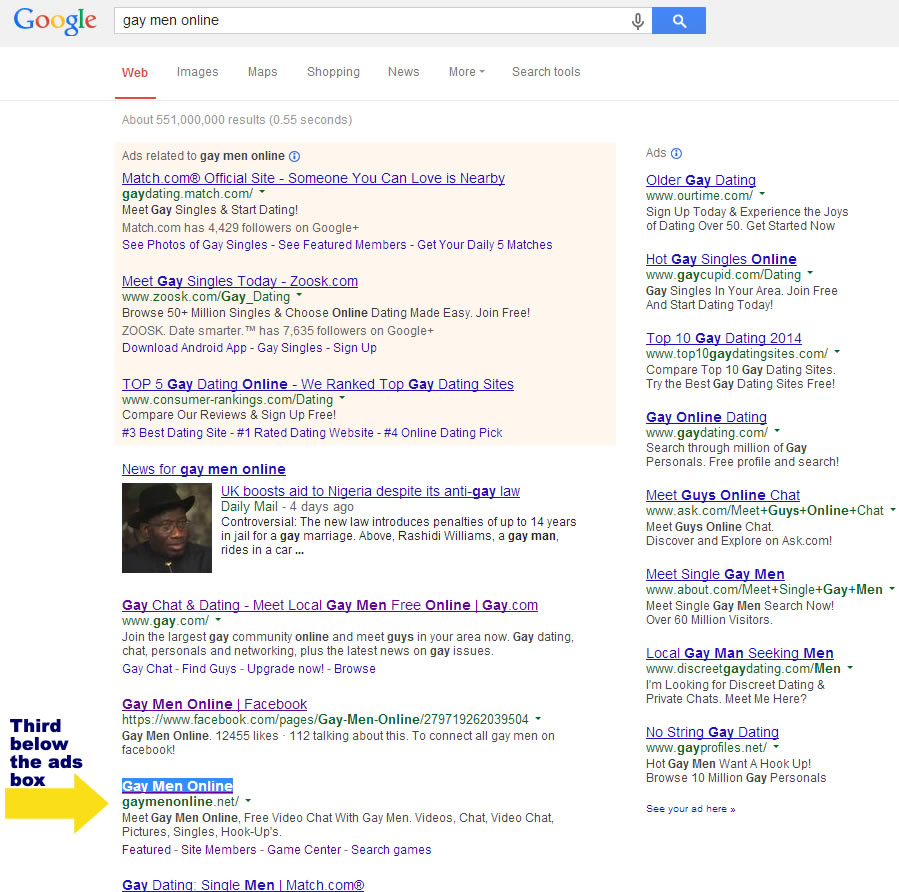Screen dimensions: 899x892
Task: Switch to the News tab
Action: tap(404, 72)
